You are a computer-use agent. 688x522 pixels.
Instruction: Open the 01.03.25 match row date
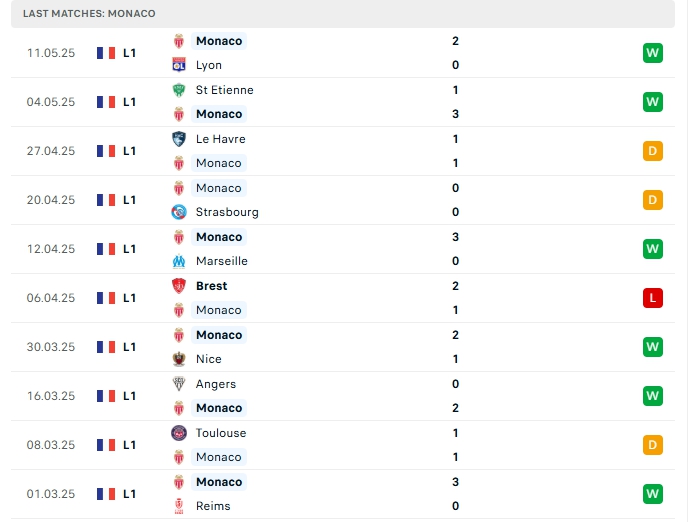pyautogui.click(x=51, y=494)
